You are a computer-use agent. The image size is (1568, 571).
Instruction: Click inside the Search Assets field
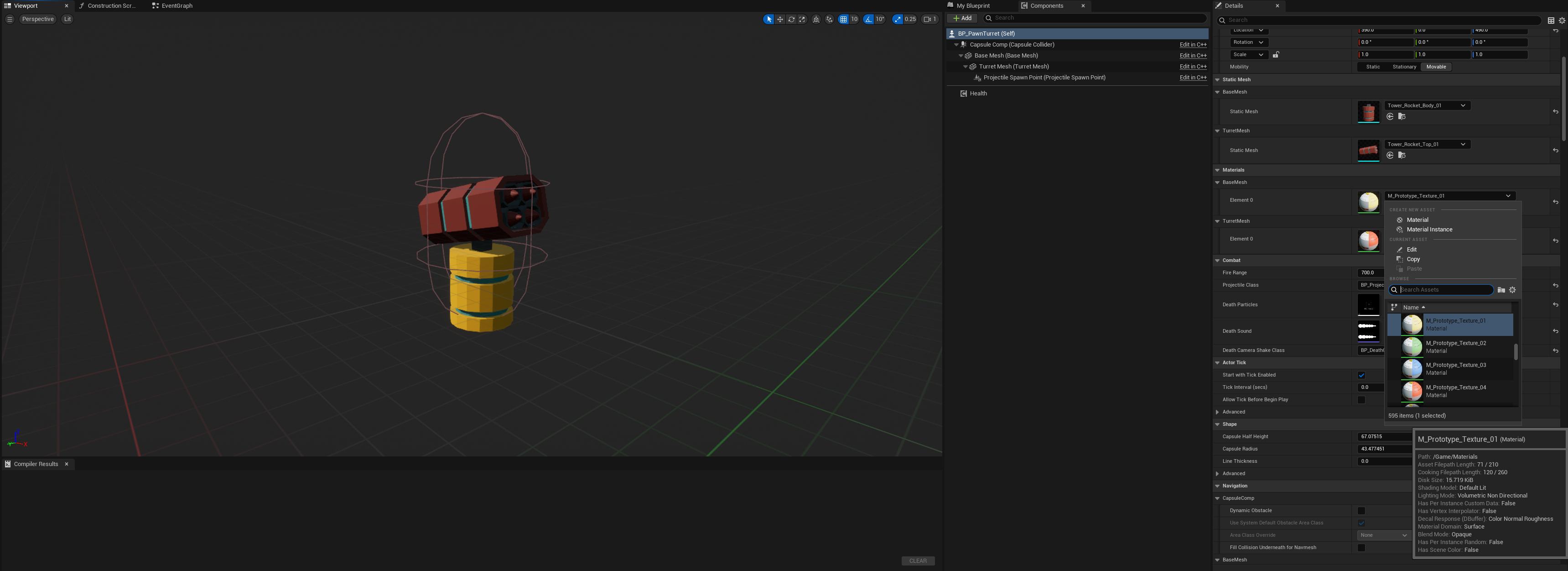tap(1441, 289)
